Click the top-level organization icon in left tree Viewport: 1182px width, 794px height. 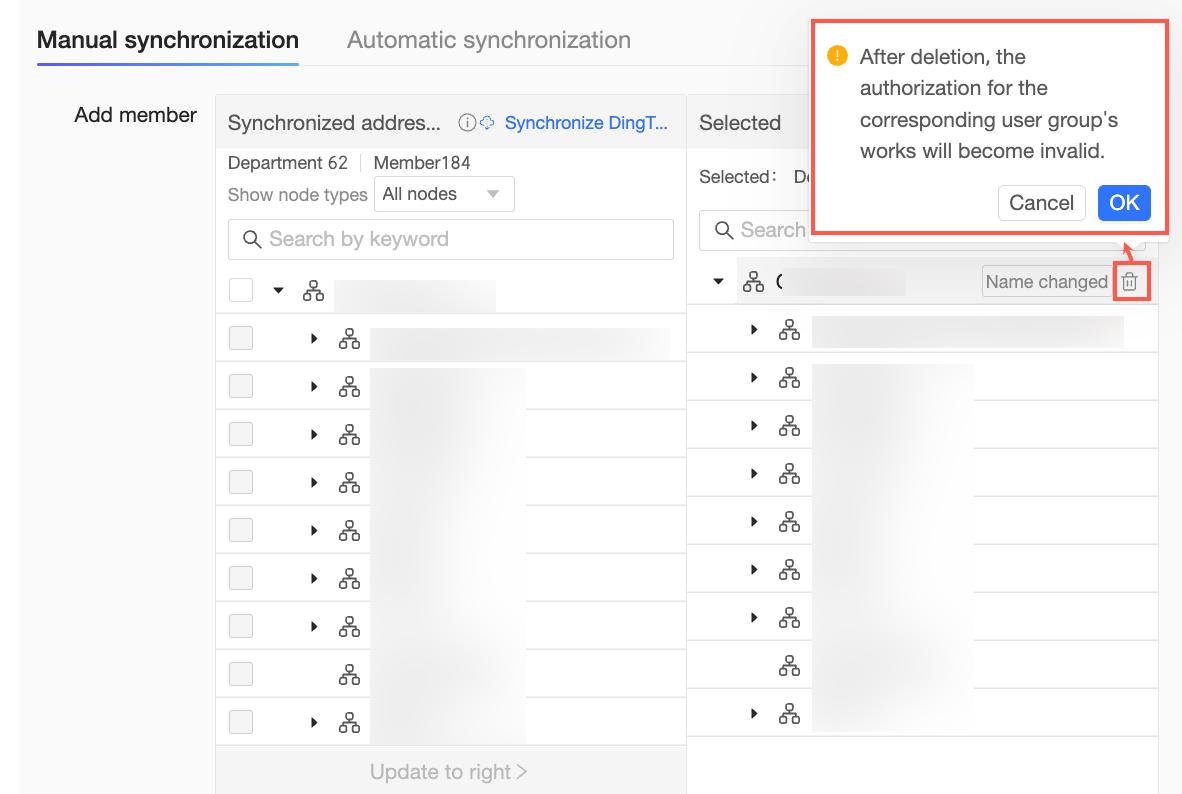click(x=313, y=291)
